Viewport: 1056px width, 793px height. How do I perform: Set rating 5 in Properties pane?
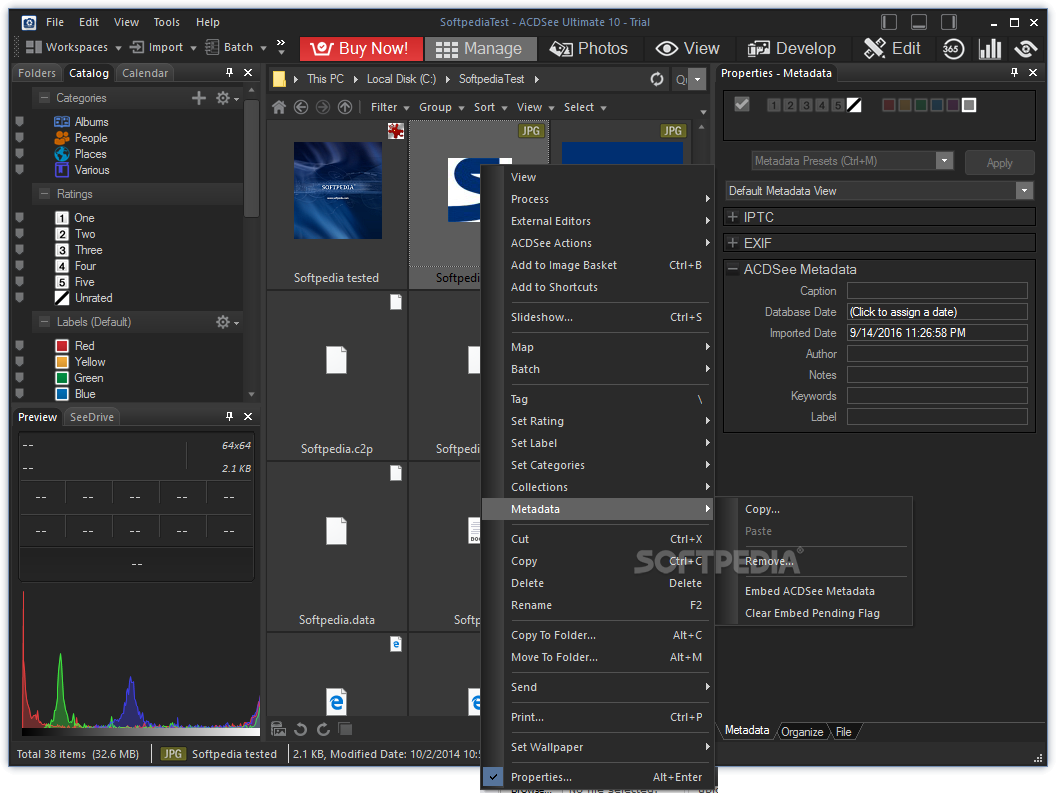point(837,105)
